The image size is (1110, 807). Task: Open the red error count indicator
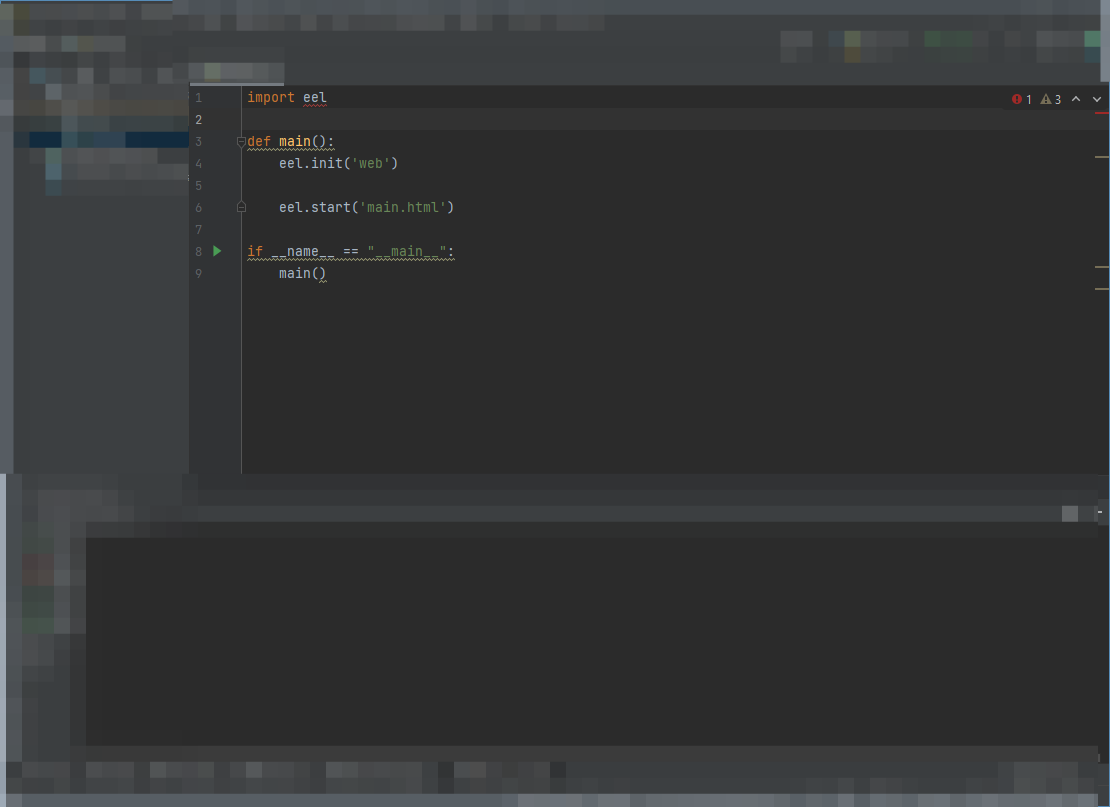[1022, 100]
